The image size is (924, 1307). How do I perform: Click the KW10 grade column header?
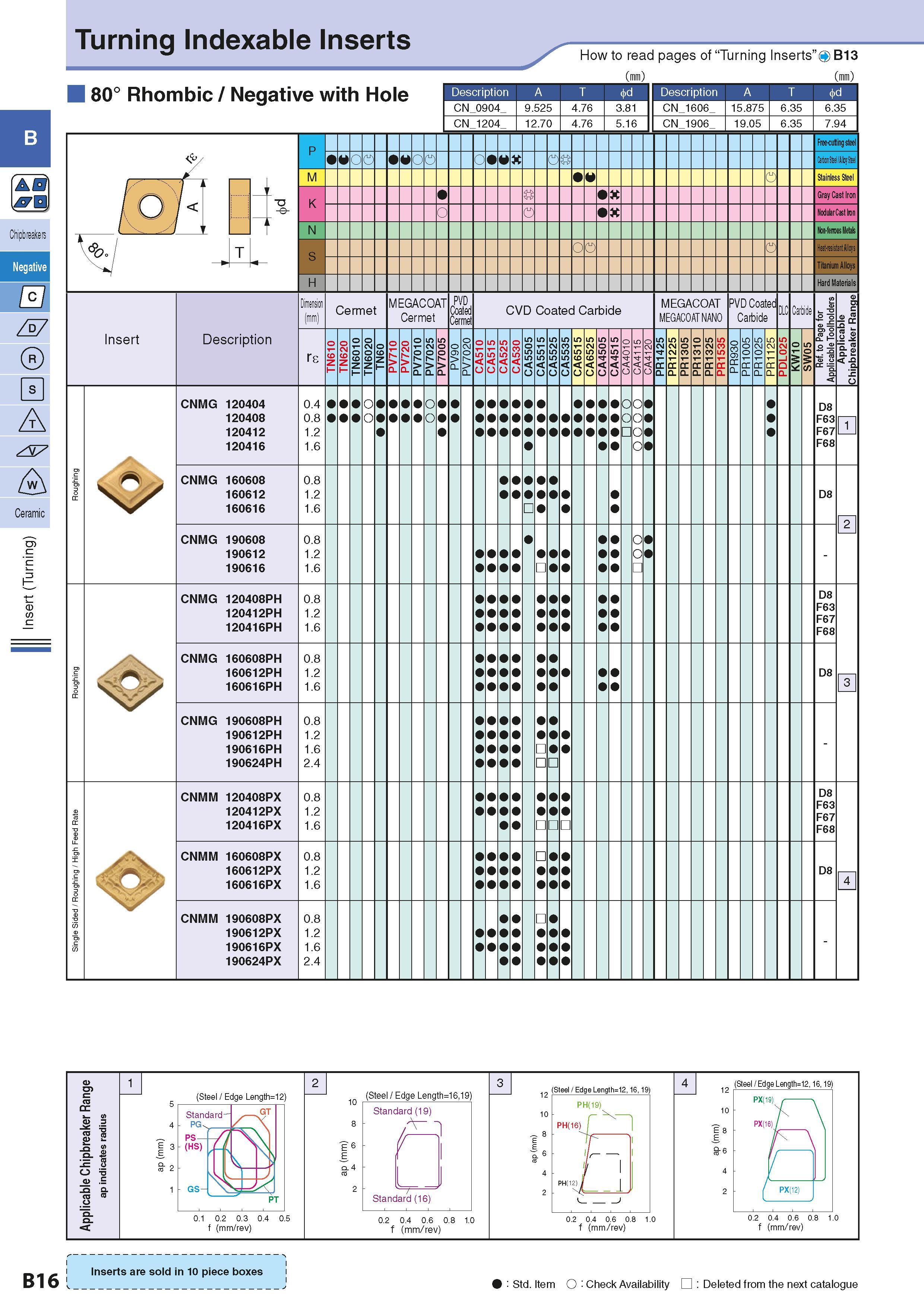point(795,356)
